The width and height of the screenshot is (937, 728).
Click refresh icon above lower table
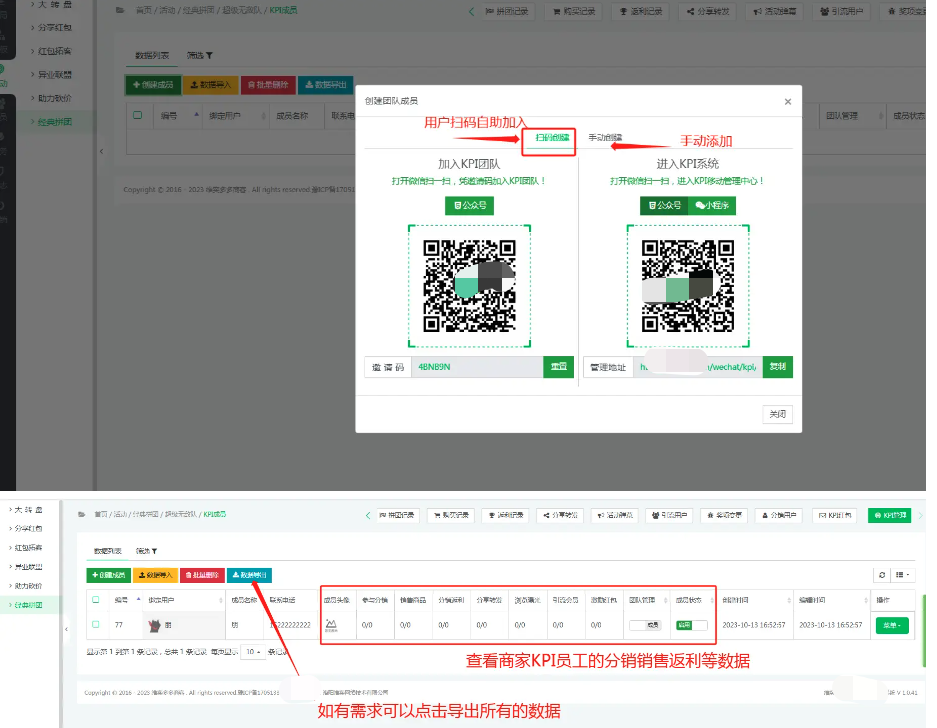pyautogui.click(x=881, y=575)
